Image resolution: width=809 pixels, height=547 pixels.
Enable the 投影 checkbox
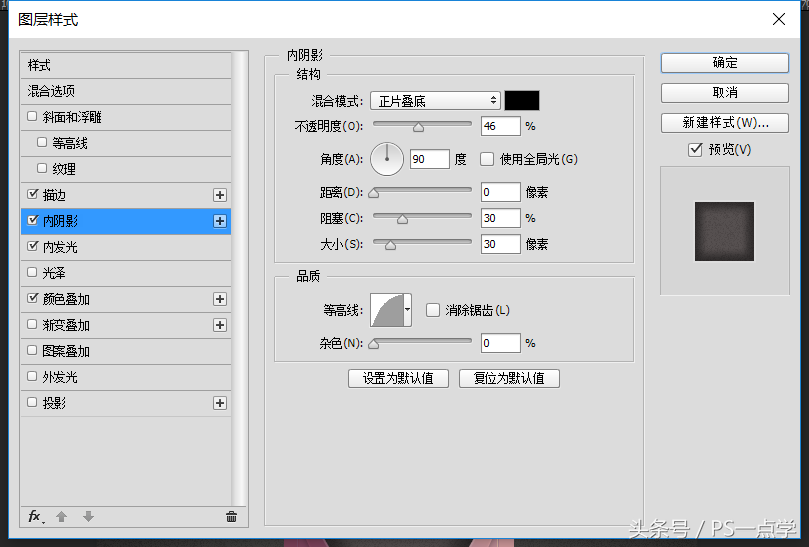[32, 402]
